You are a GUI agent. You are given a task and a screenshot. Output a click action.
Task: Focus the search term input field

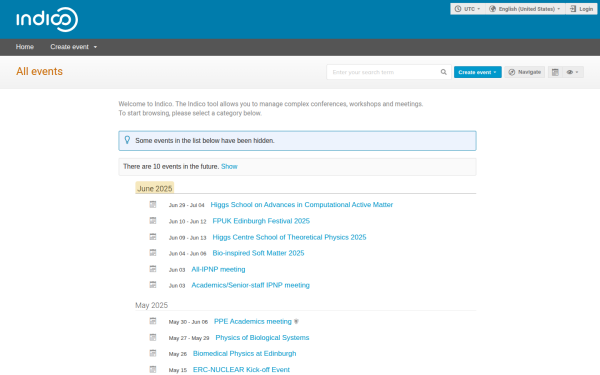(x=383, y=72)
